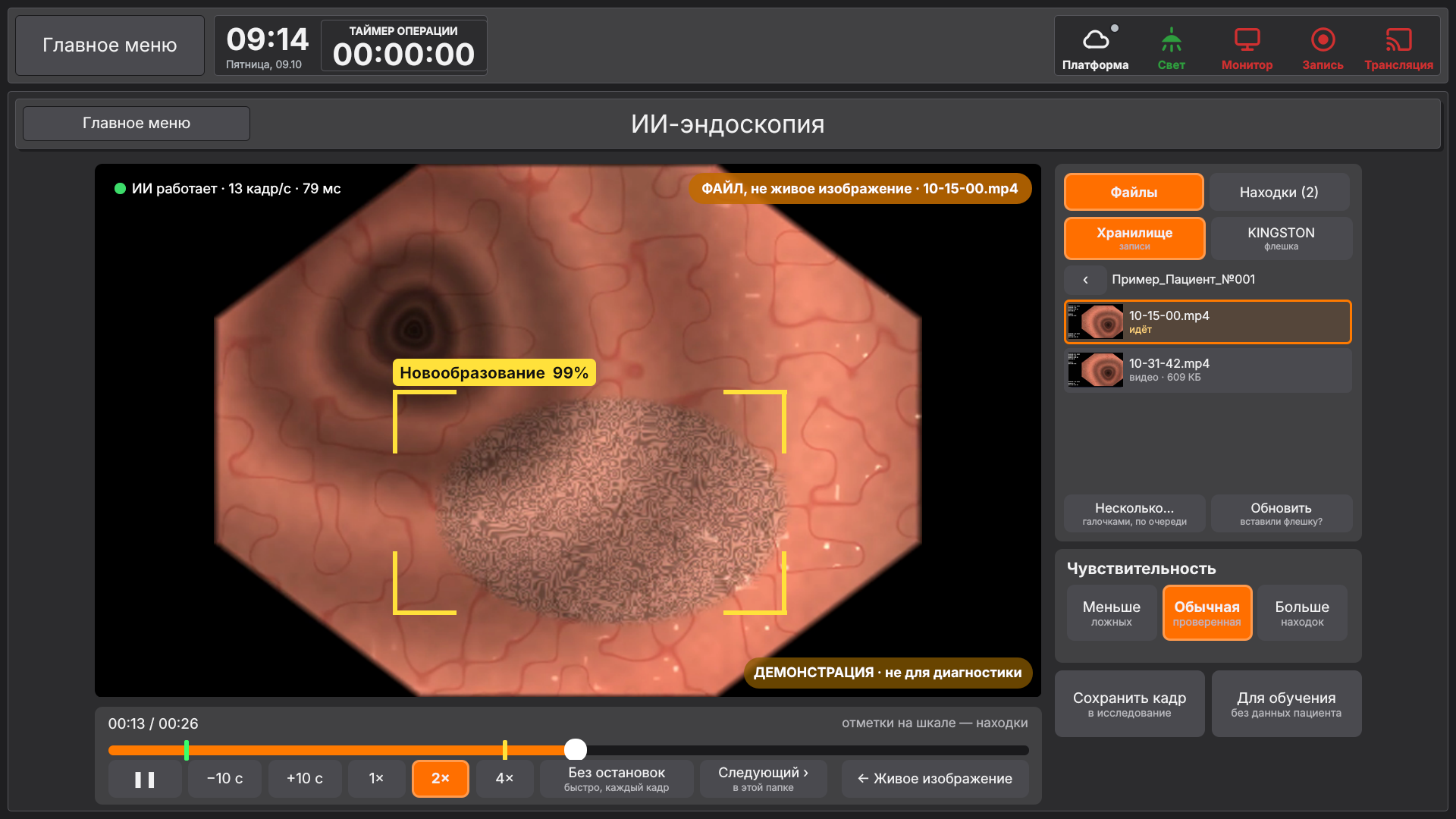Click Главное меню in the ИИ-эндоскопия bar
Viewport: 1456px width, 819px height.
pos(136,124)
